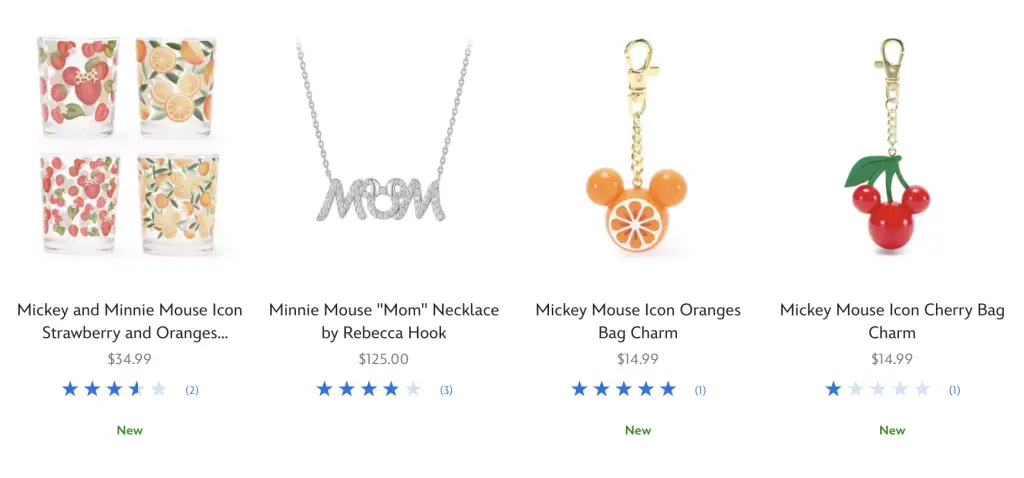Open the (1) review count for Oranges charm
The width and height of the screenshot is (1024, 478).
click(700, 390)
